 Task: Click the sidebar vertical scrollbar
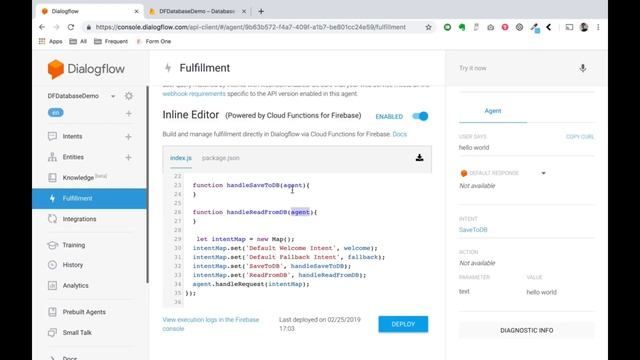(147, 184)
